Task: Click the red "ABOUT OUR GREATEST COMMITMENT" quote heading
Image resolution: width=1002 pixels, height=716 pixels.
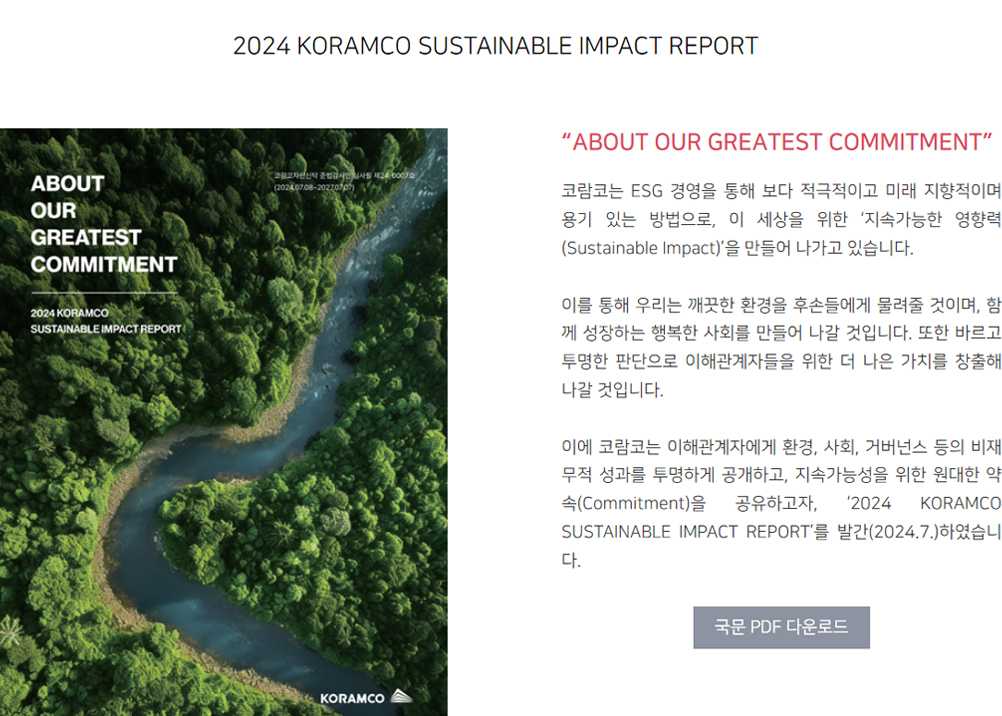Action: 776,142
